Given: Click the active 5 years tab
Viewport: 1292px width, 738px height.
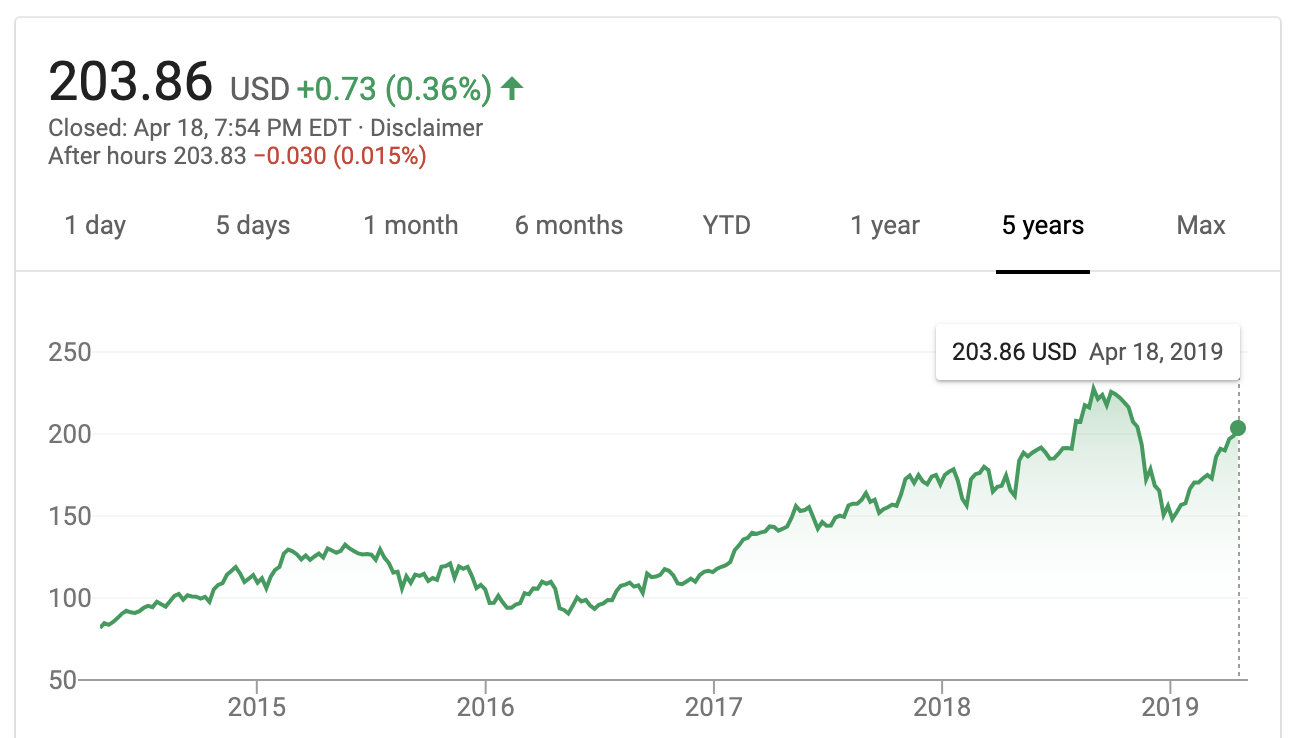Looking at the screenshot, I should [x=1043, y=225].
